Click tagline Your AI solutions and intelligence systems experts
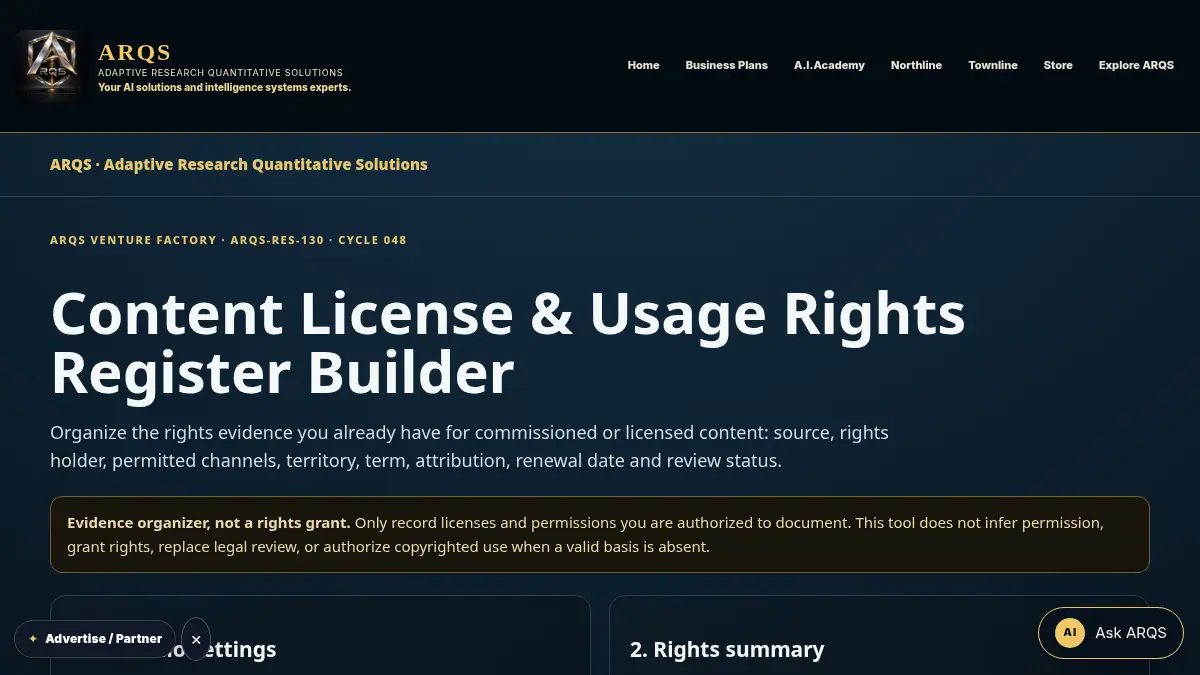1200x675 pixels. pyautogui.click(x=224, y=87)
